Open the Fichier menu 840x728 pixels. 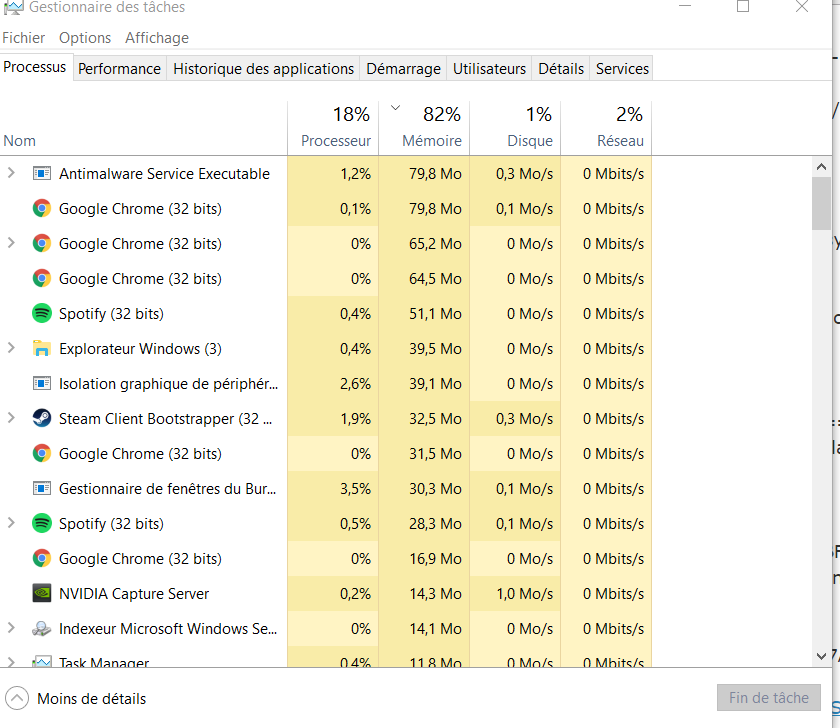[x=24, y=38]
